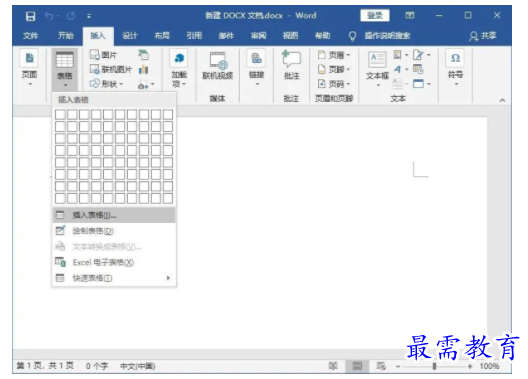The width and height of the screenshot is (528, 379).
Task: Click zoom out minus button
Action: click(x=398, y=366)
